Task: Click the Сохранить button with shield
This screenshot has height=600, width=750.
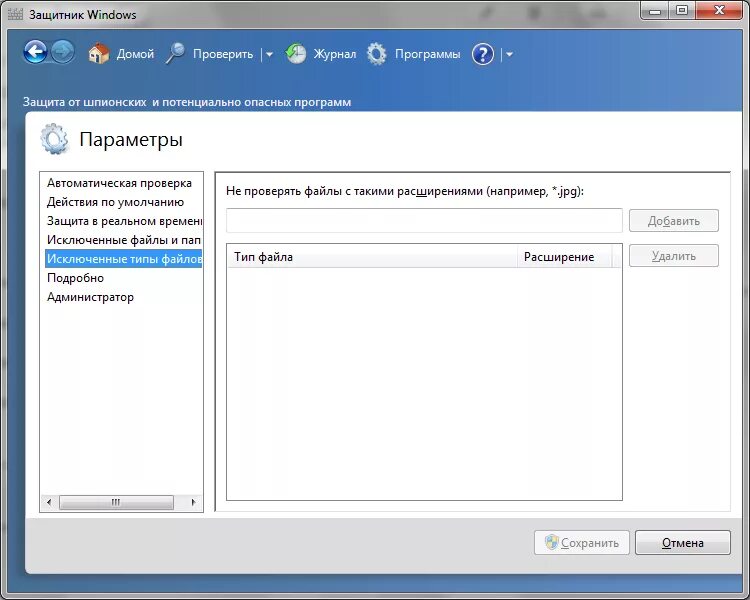Action: click(582, 543)
